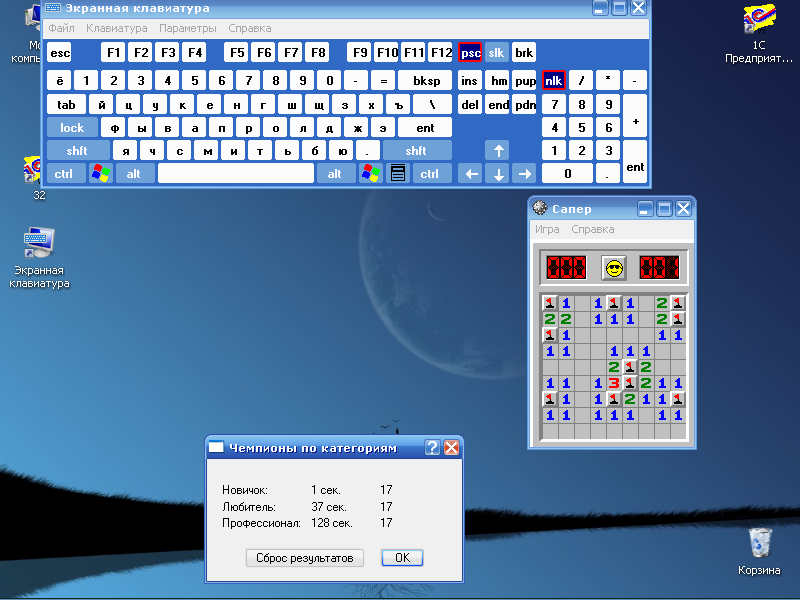This screenshot has height=600, width=800.
Task: Open the Файл menu in keyboard window
Action: point(62,28)
